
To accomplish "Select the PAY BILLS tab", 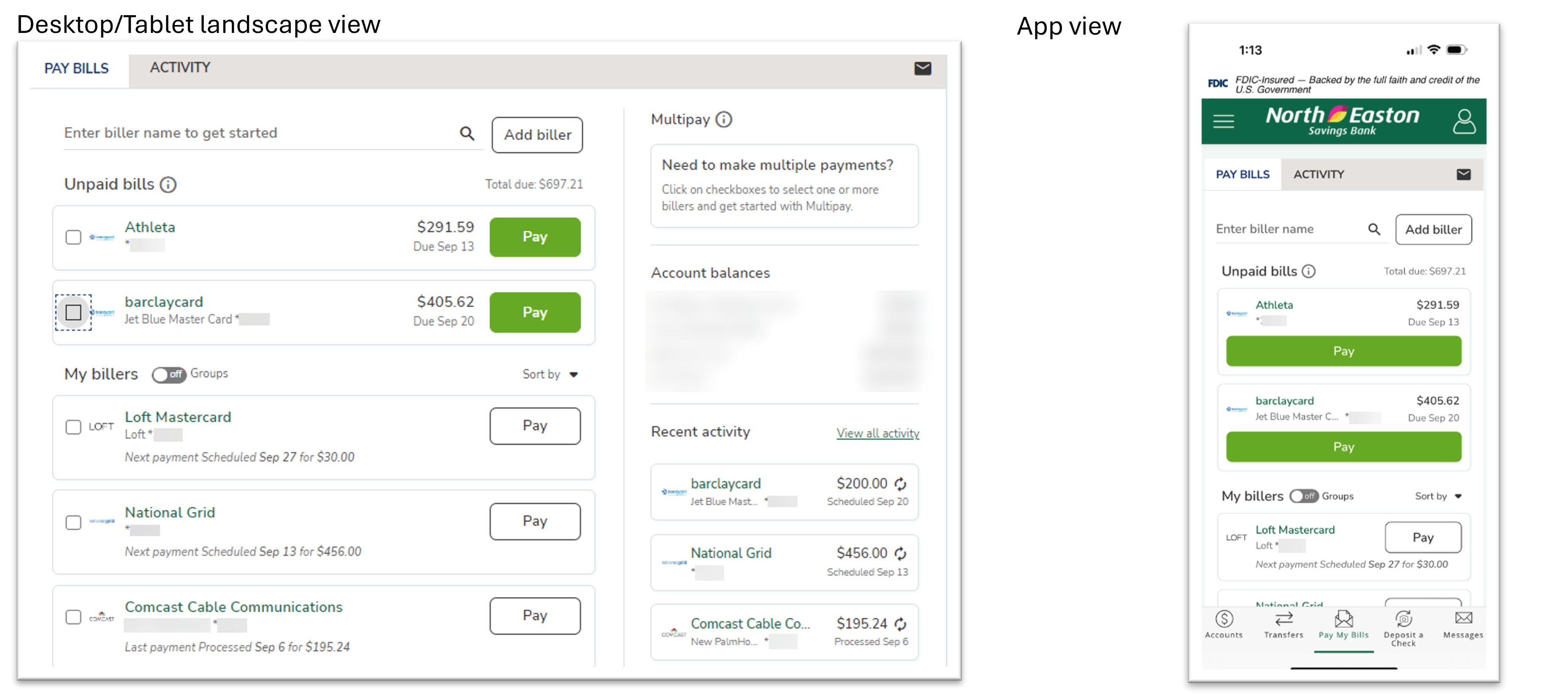I will pyautogui.click(x=78, y=67).
